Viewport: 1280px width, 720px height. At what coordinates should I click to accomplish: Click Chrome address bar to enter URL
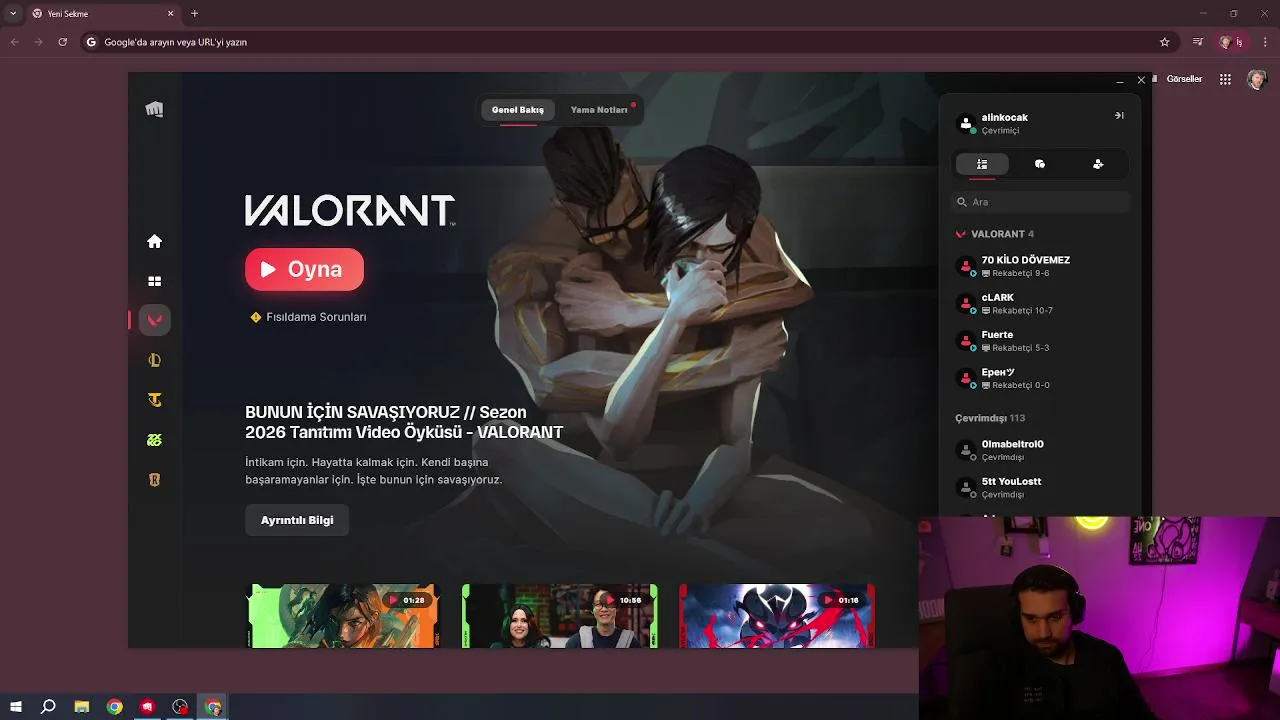tap(620, 42)
